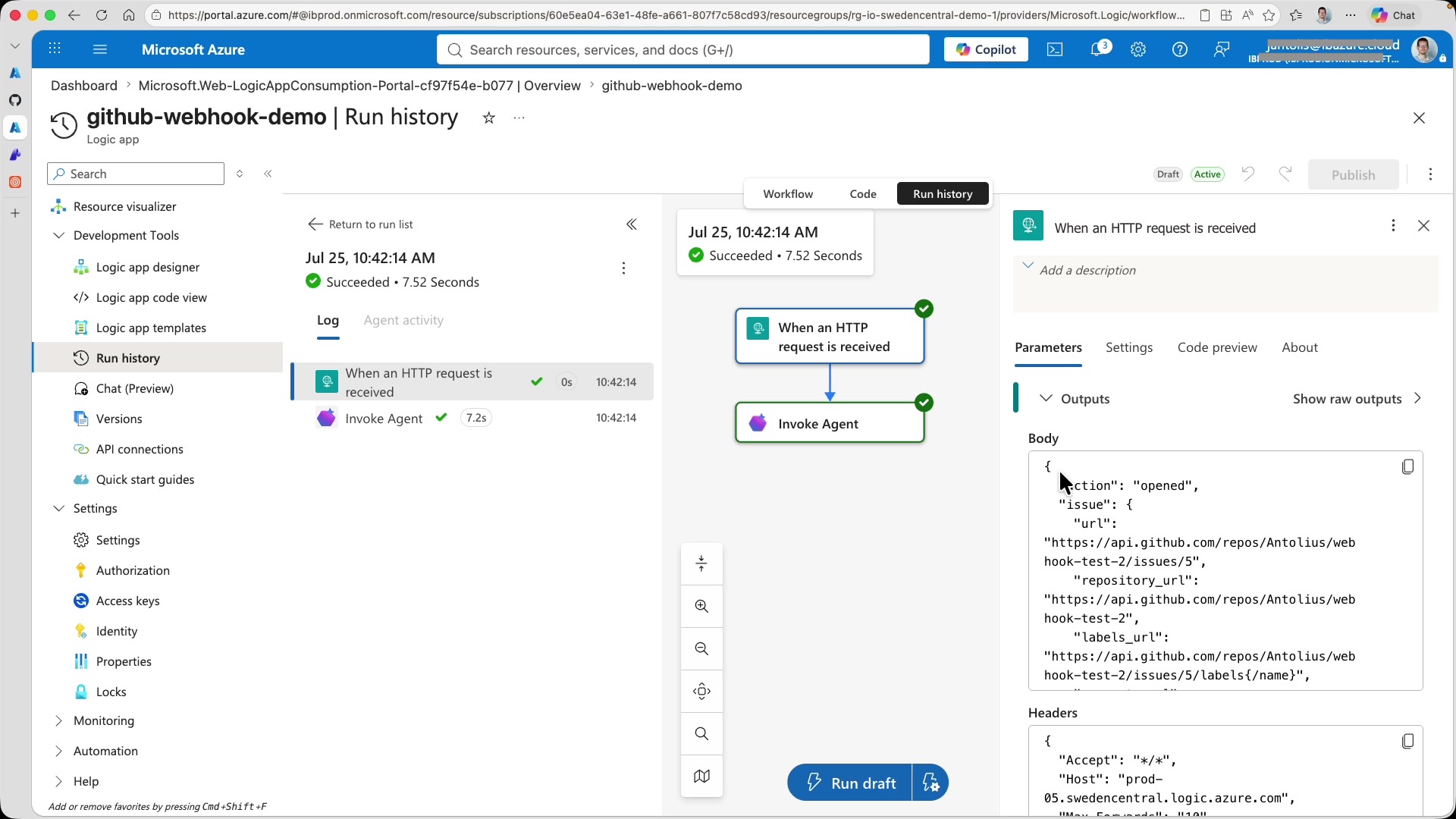The height and width of the screenshot is (819, 1456).
Task: Collapse the Settings section in sidebar
Action: pos(59,509)
